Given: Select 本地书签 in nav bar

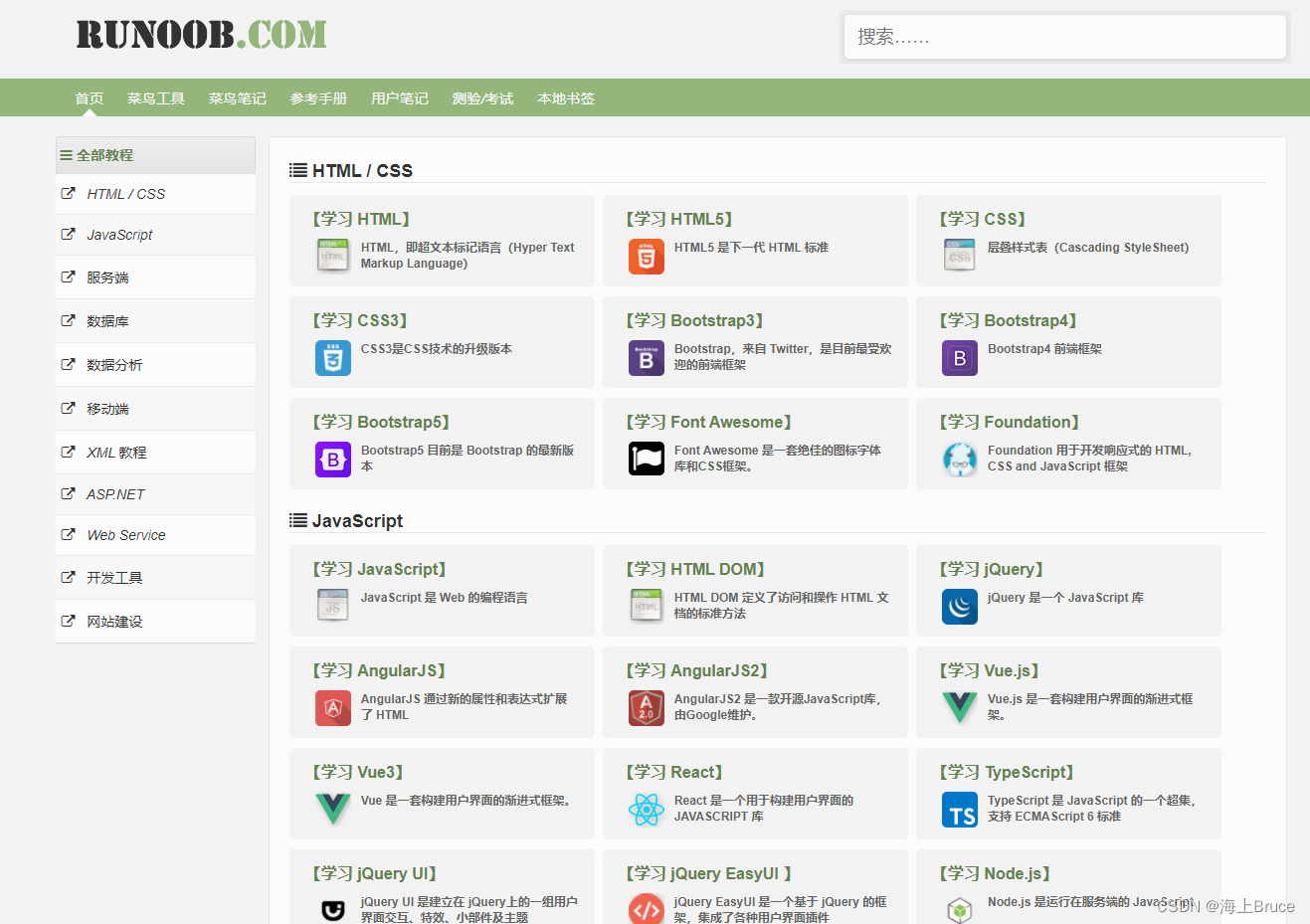Looking at the screenshot, I should [566, 98].
